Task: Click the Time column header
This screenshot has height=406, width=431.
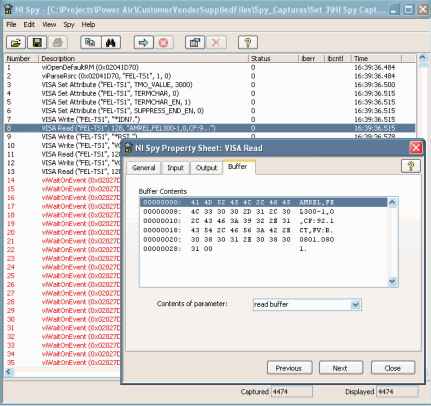Action: tap(377, 58)
